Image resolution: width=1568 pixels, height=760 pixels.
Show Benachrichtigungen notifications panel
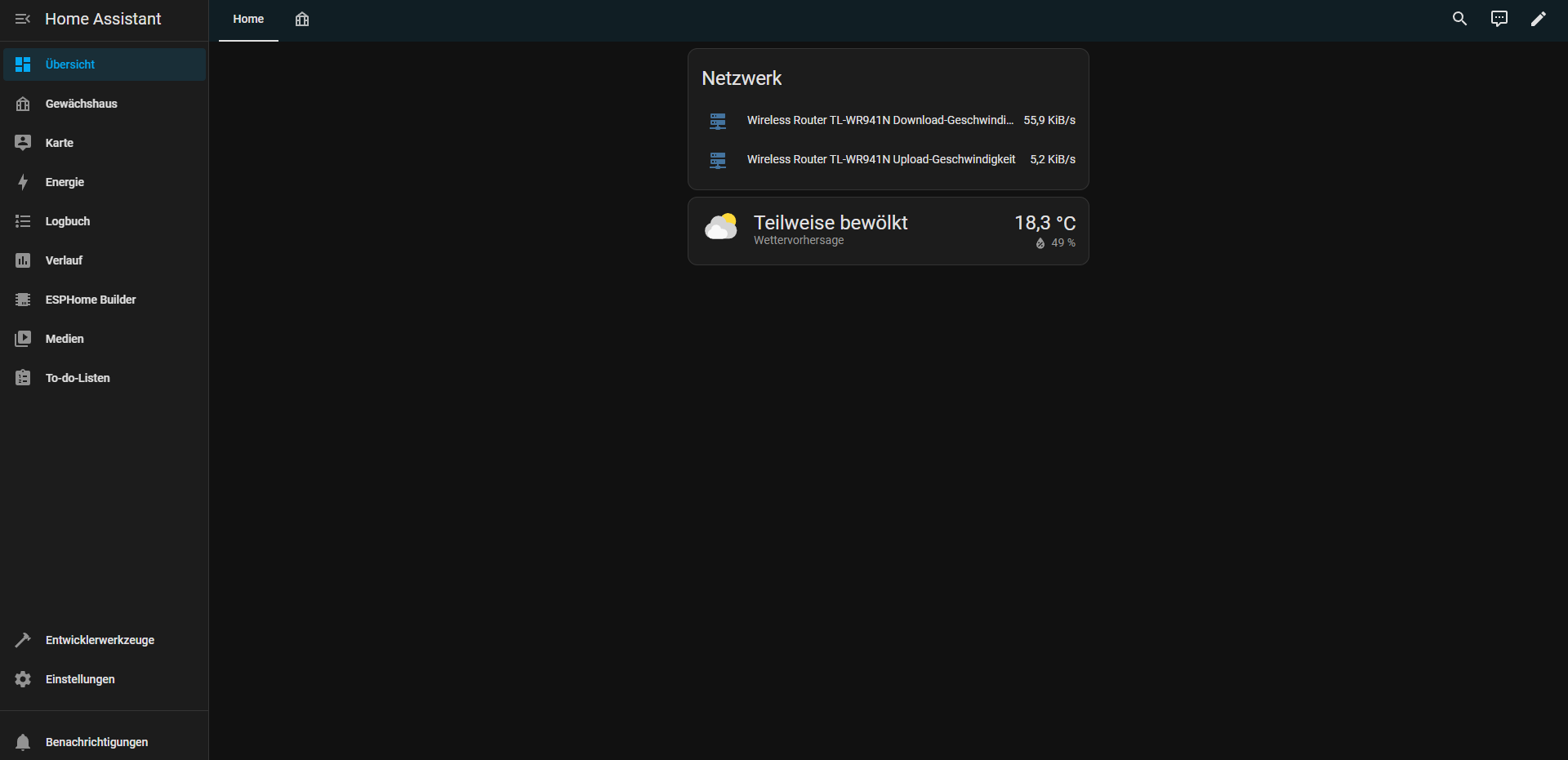tap(96, 742)
